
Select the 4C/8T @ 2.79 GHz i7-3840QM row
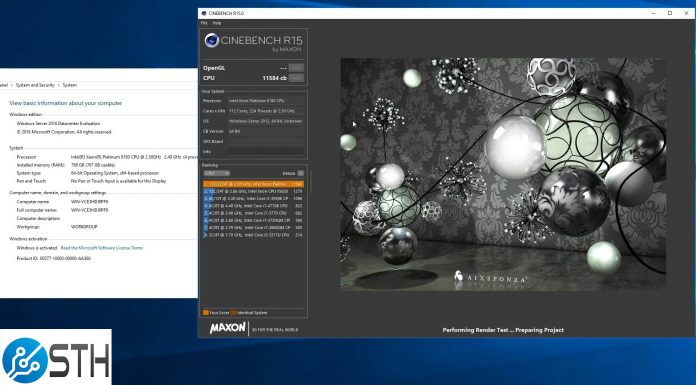click(253, 227)
